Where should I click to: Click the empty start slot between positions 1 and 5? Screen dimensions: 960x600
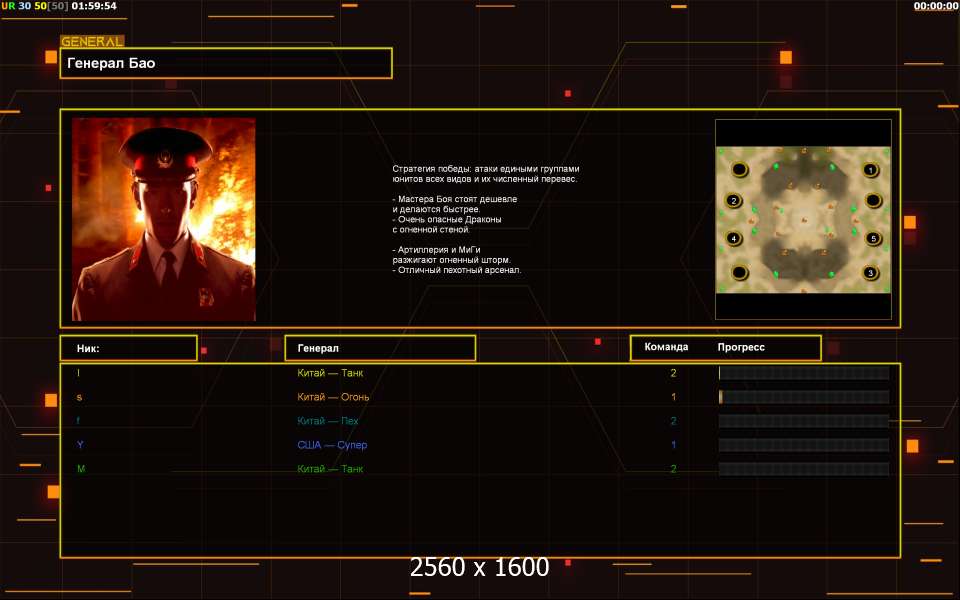point(872,201)
